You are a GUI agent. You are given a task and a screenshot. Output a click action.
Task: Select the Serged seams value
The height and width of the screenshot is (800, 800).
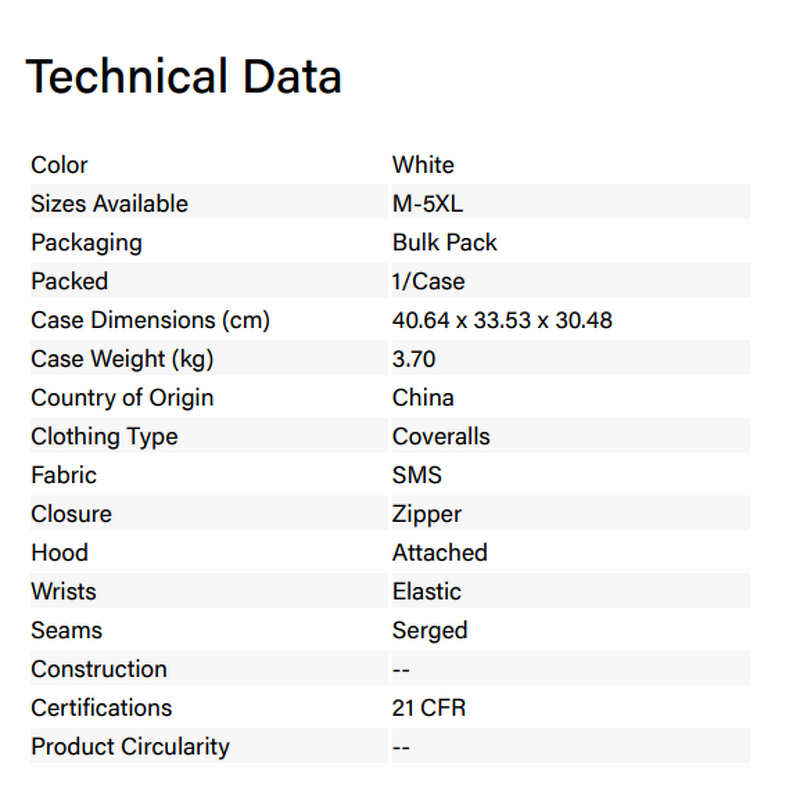[x=430, y=630]
